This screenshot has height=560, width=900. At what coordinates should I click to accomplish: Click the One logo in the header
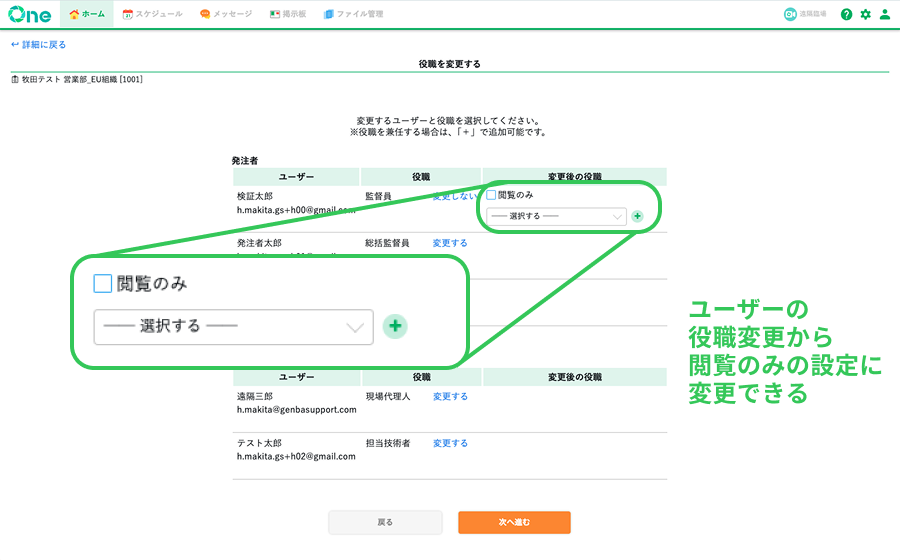click(x=31, y=14)
